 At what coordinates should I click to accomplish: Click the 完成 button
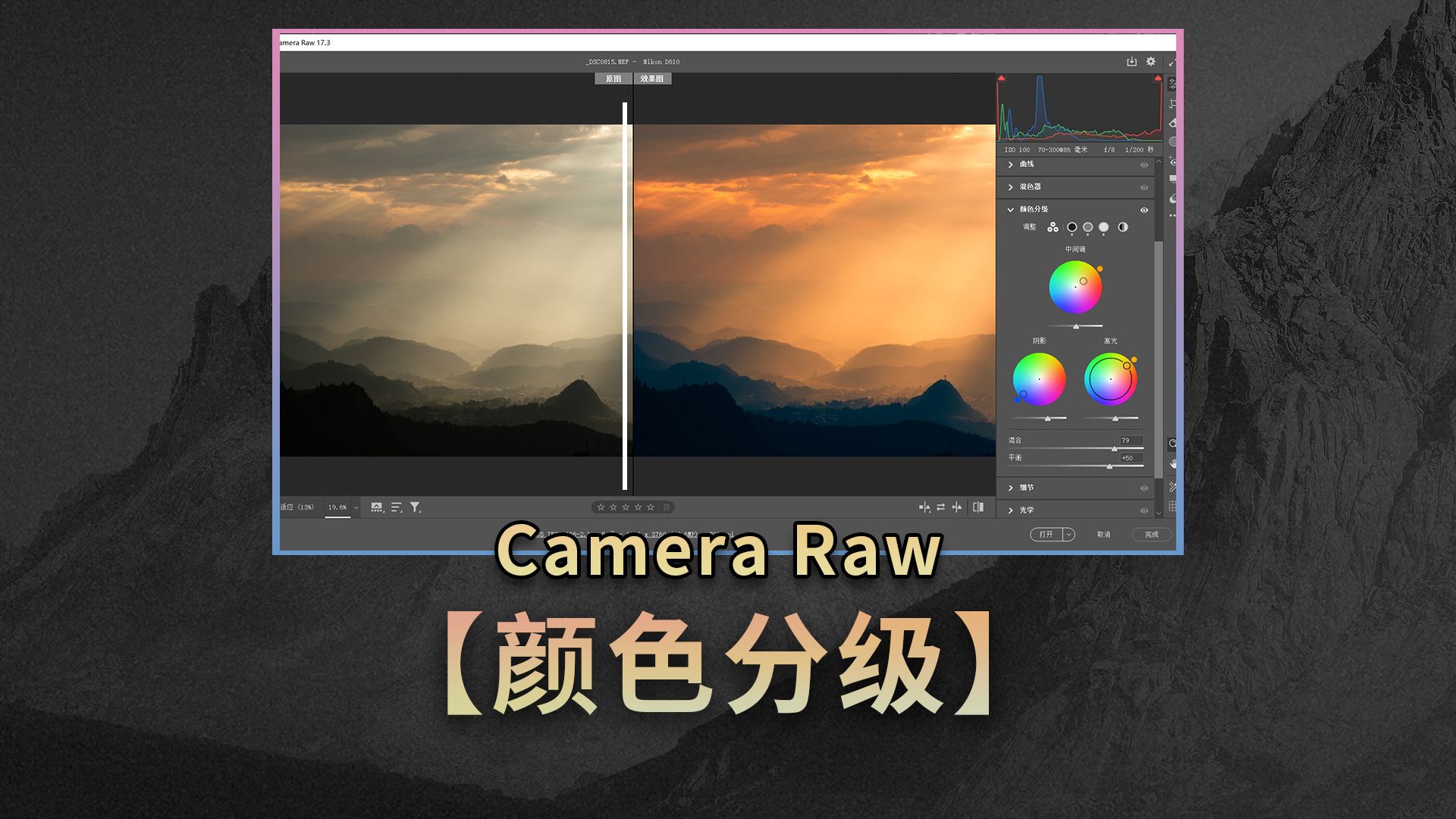1151,535
